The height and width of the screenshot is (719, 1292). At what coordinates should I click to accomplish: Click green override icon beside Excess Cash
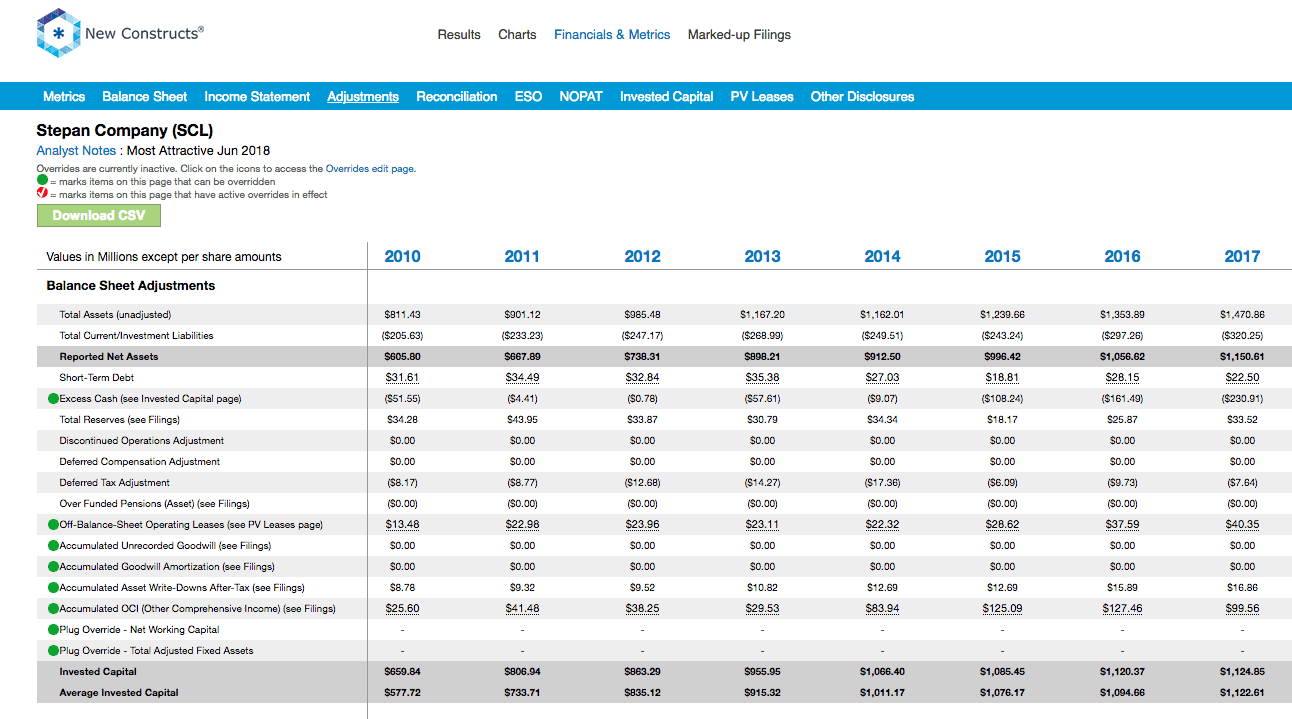(53, 399)
